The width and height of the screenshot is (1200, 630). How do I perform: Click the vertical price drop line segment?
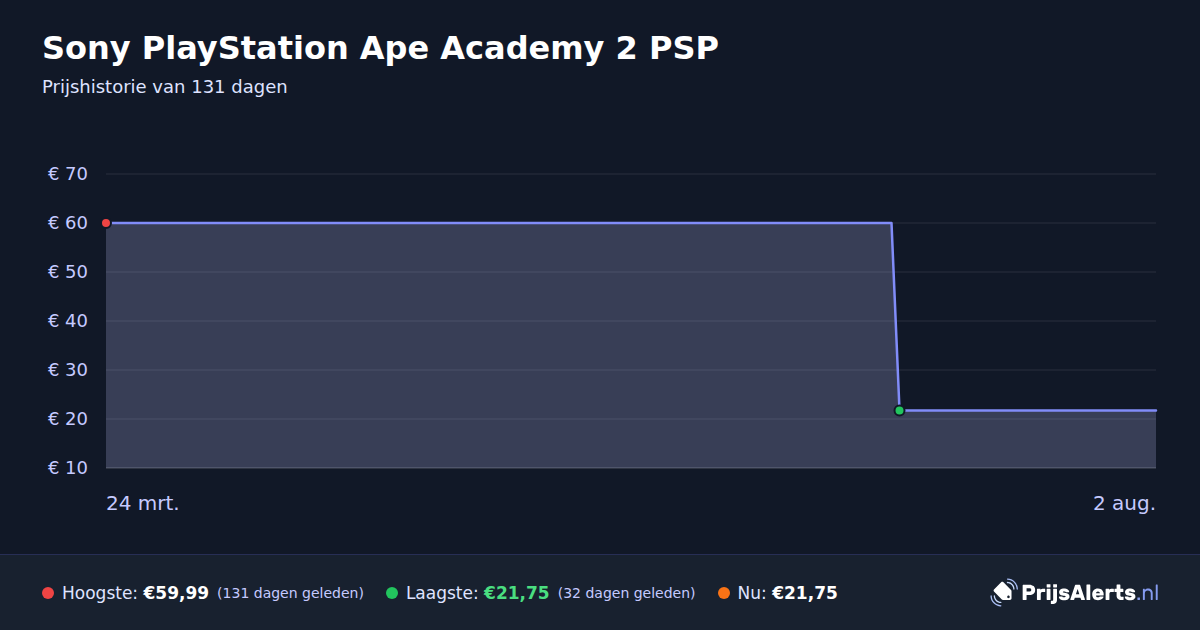pyautogui.click(x=895, y=316)
